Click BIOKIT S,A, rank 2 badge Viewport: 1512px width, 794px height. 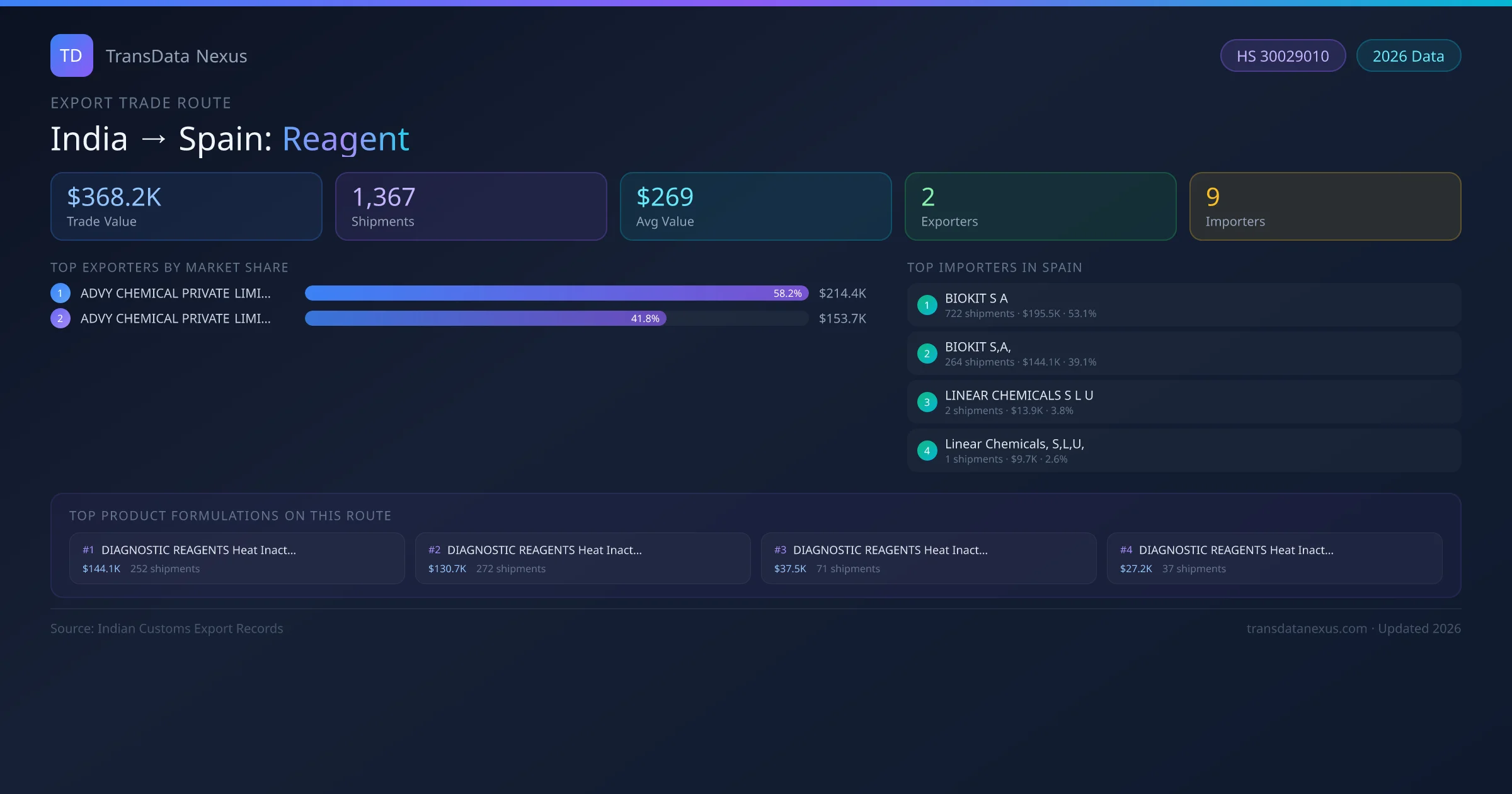click(927, 354)
